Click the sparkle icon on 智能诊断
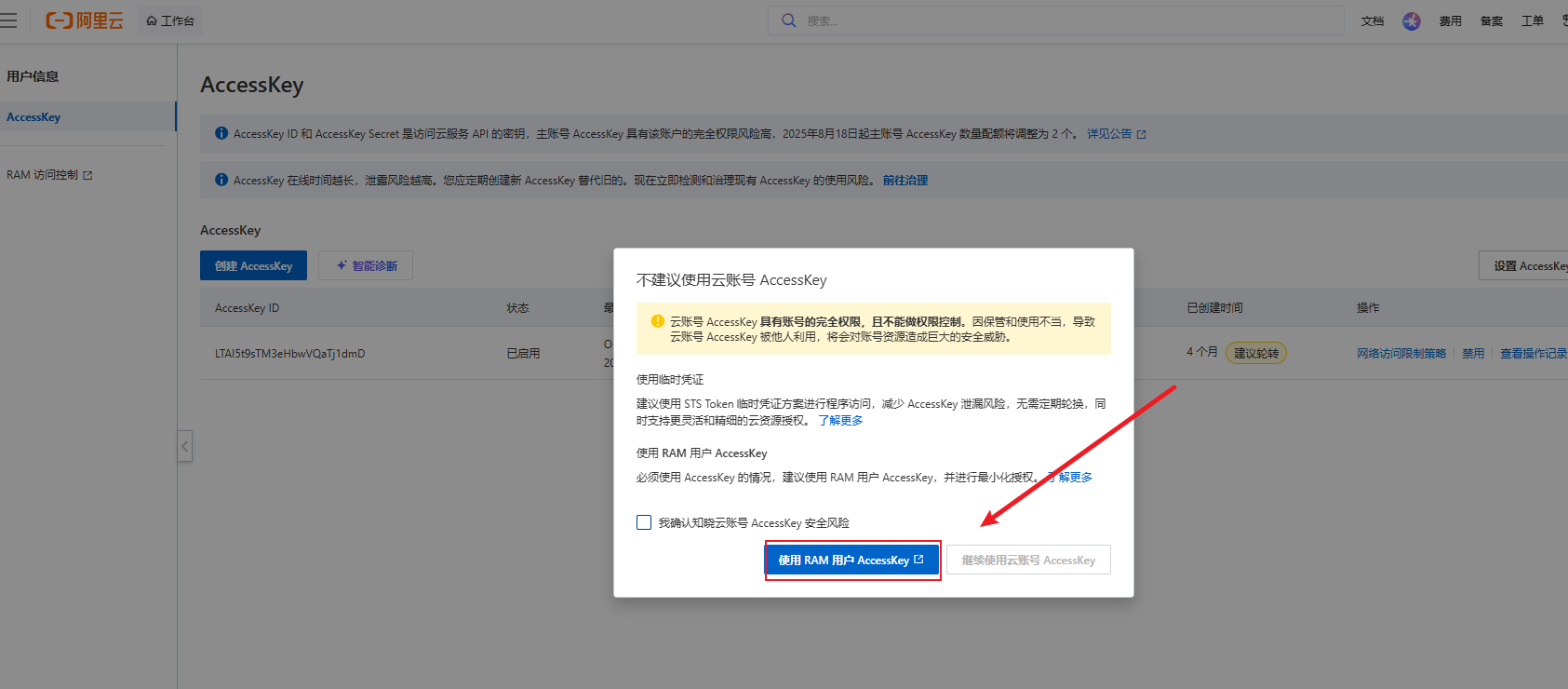The width and height of the screenshot is (1568, 689). [342, 265]
